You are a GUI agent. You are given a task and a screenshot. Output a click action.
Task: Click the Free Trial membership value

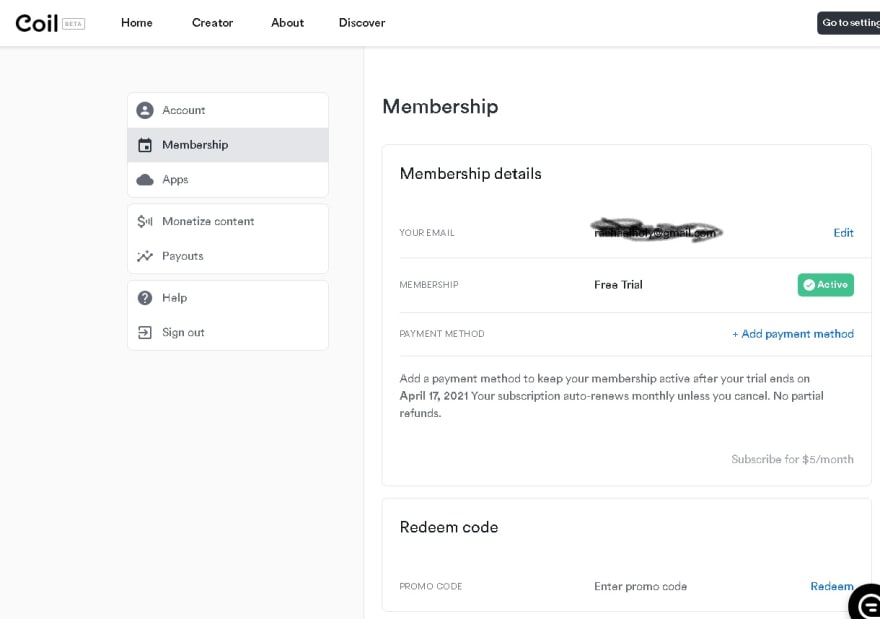pos(618,285)
